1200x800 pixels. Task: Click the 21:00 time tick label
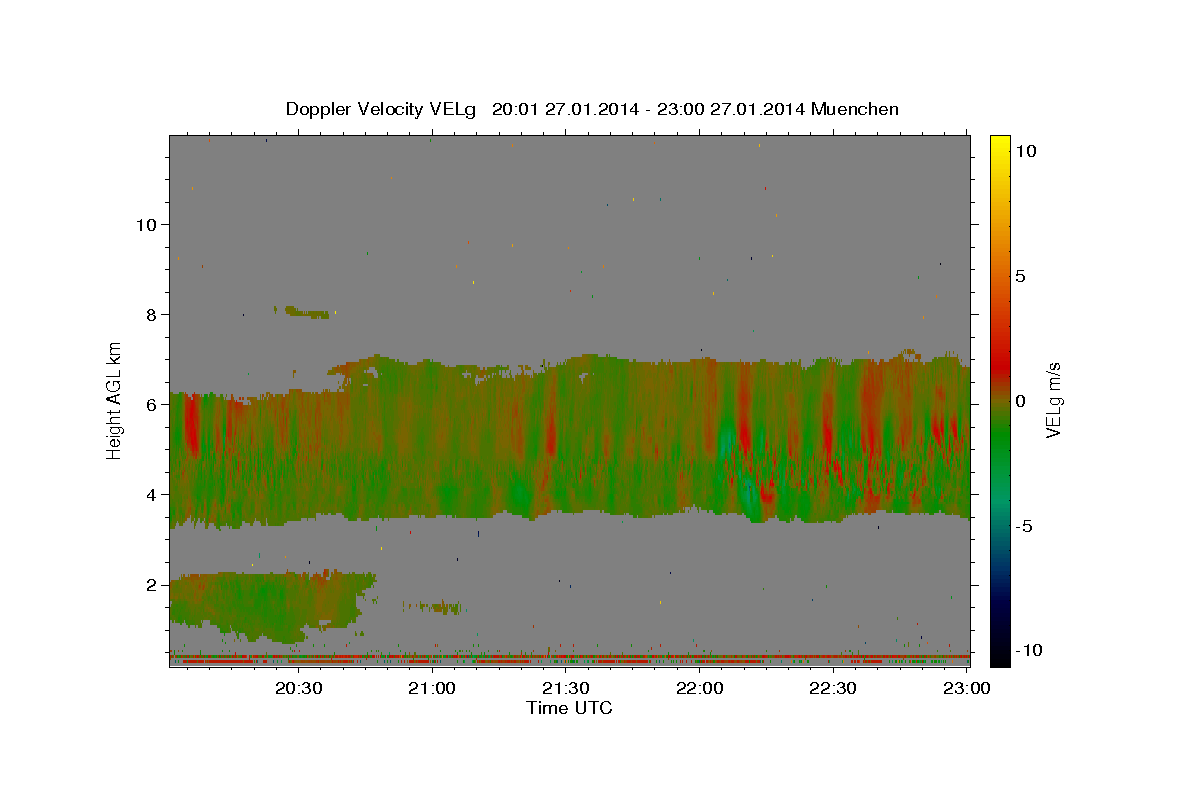point(433,689)
